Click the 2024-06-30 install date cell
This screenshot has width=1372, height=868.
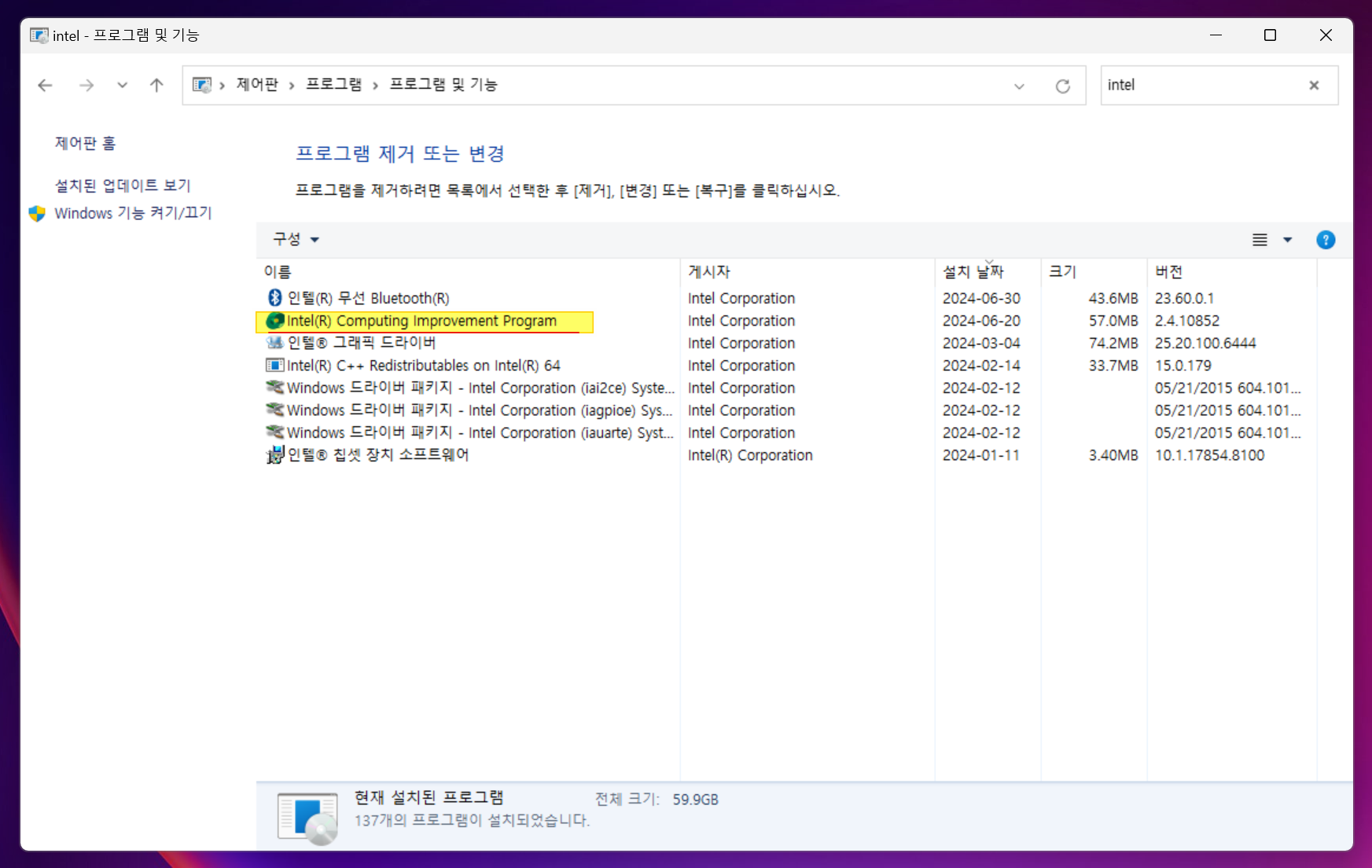click(981, 298)
